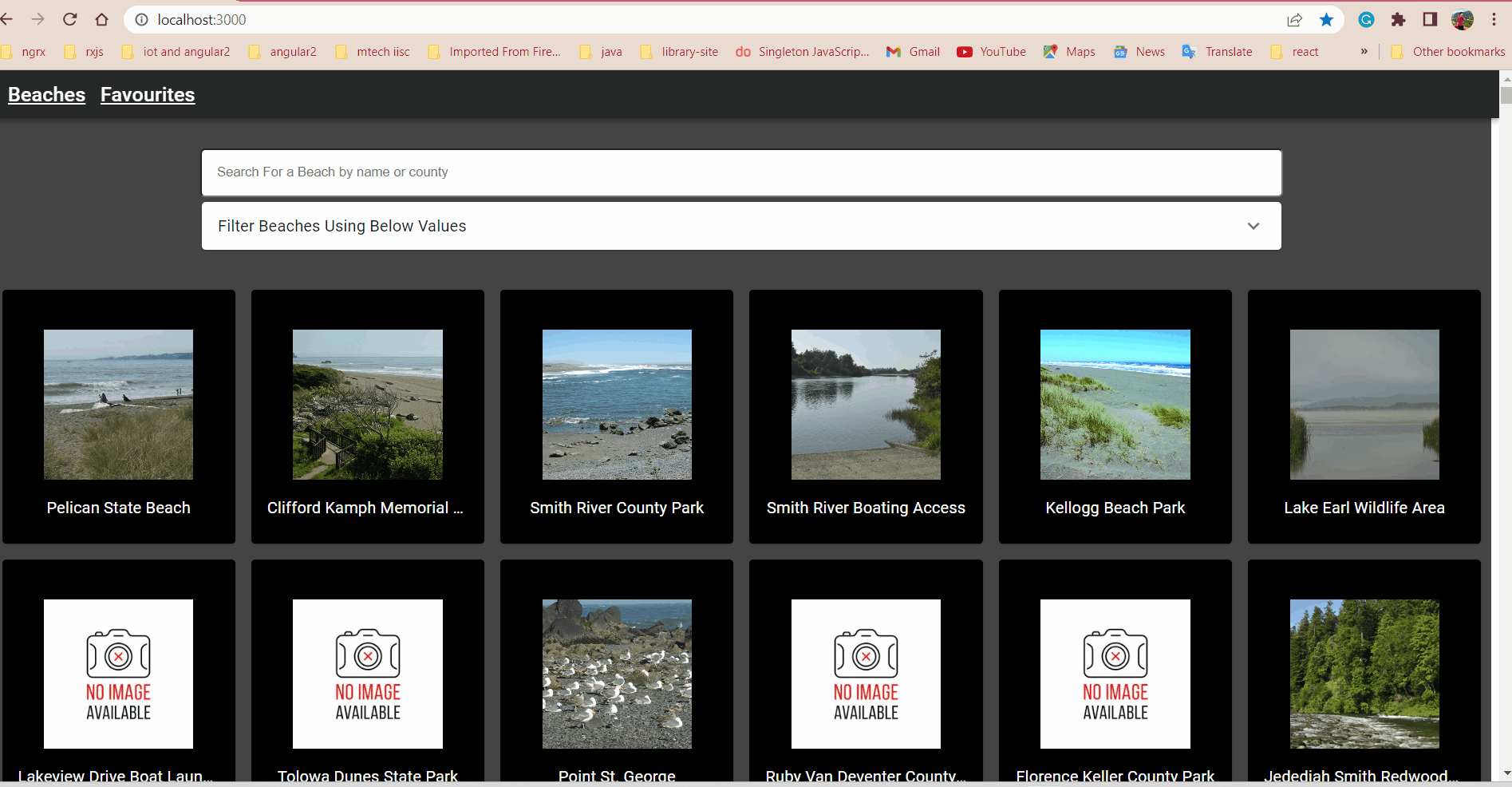Open the iot and angular2 bookmark folder

coord(176,52)
